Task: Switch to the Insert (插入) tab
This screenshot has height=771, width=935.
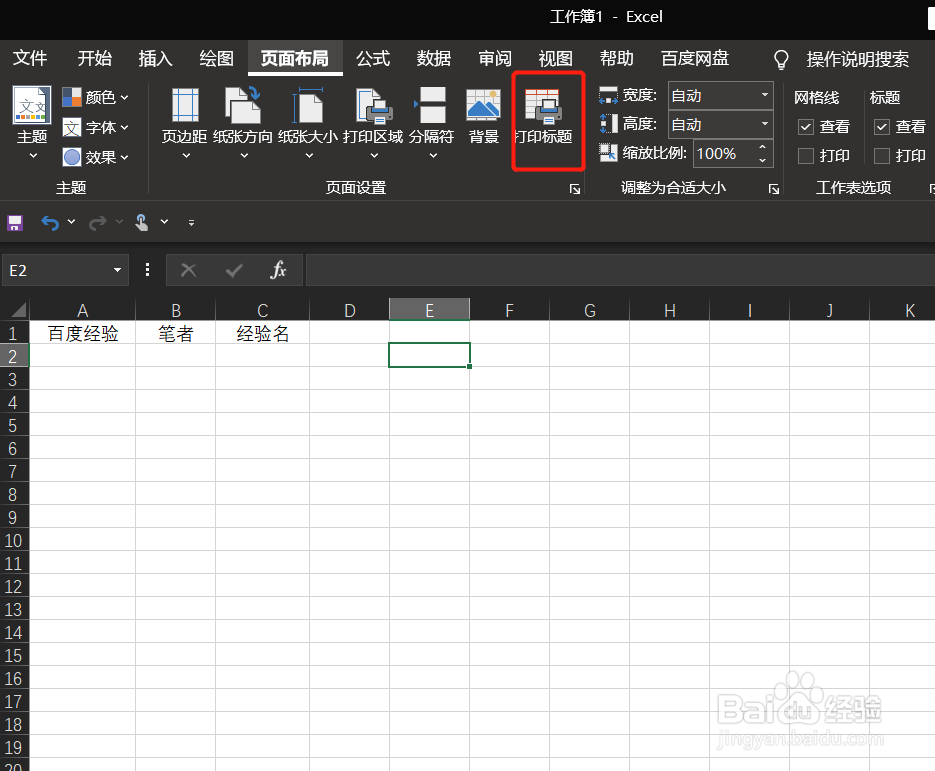Action: [x=156, y=58]
